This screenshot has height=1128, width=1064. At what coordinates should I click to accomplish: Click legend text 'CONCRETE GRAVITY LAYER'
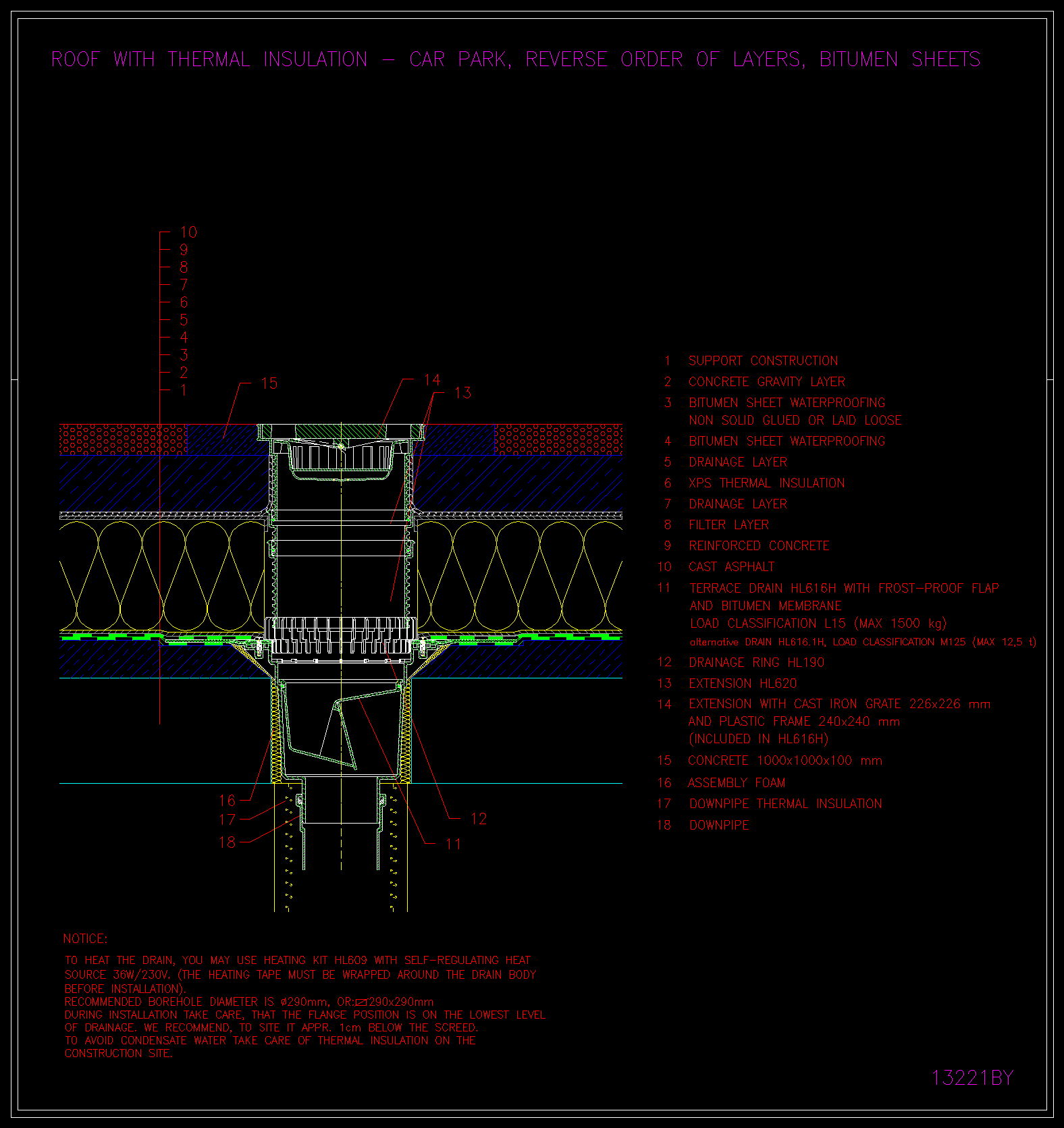point(766,381)
